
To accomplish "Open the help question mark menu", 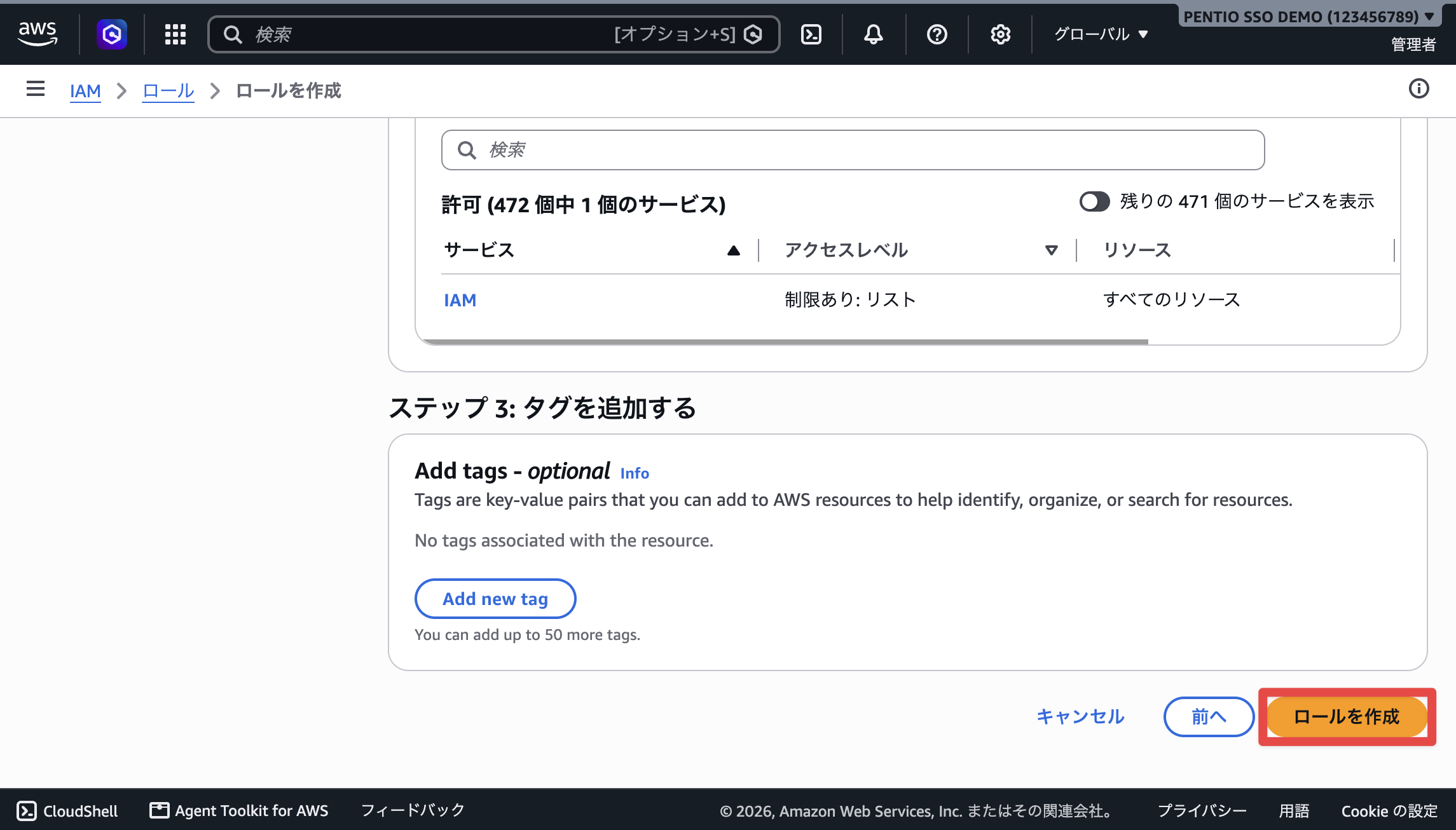I will pyautogui.click(x=937, y=34).
